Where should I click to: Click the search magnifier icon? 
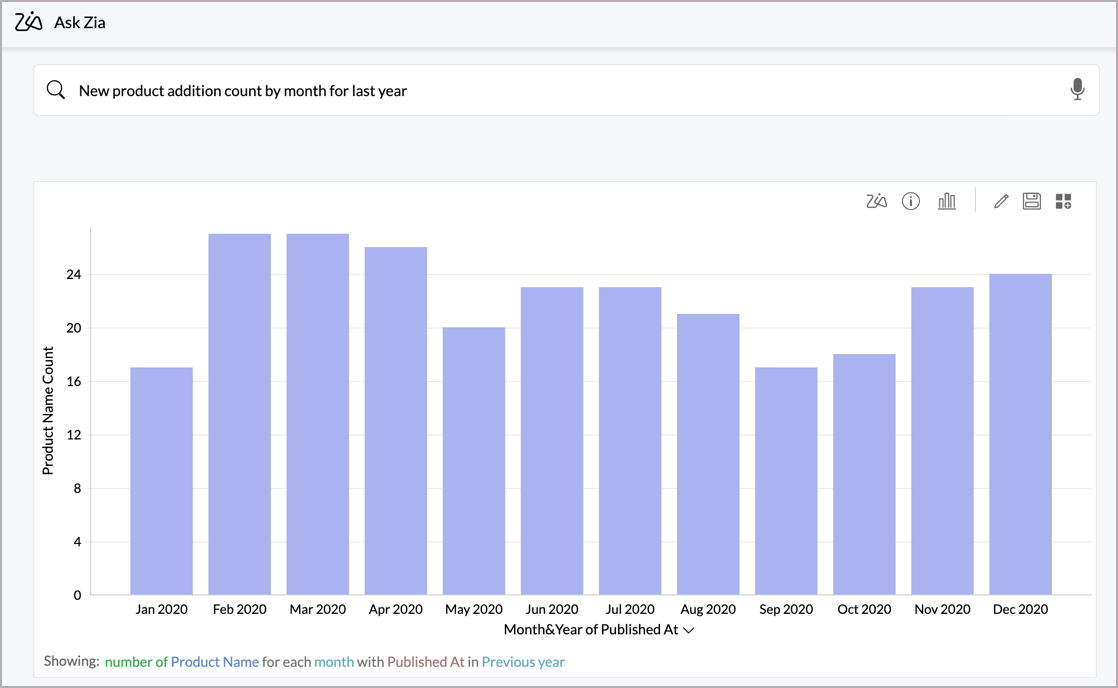coord(56,90)
